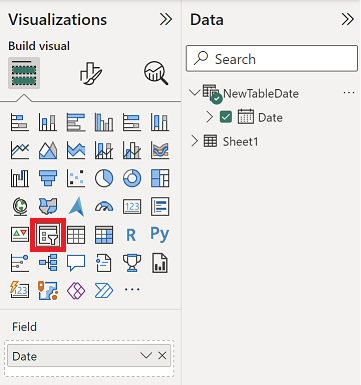Select the new Card visual with lightning
Viewport: 361px width, 385px height.
tap(20, 290)
